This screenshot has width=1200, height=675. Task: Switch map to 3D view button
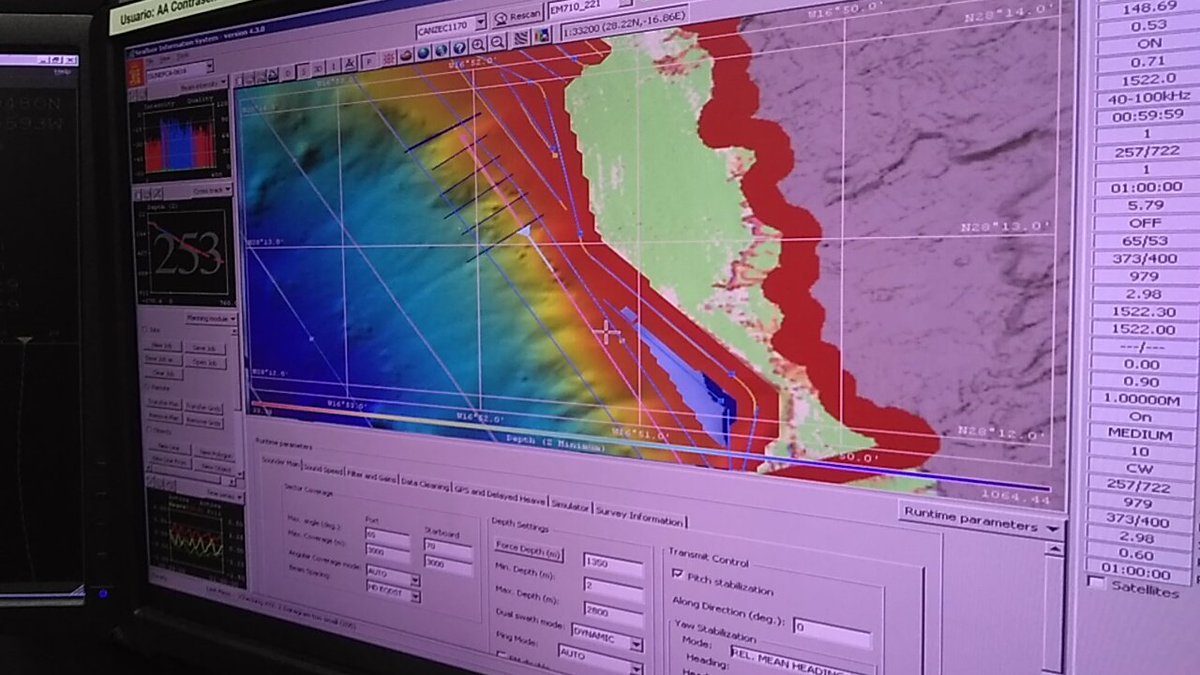click(x=320, y=69)
